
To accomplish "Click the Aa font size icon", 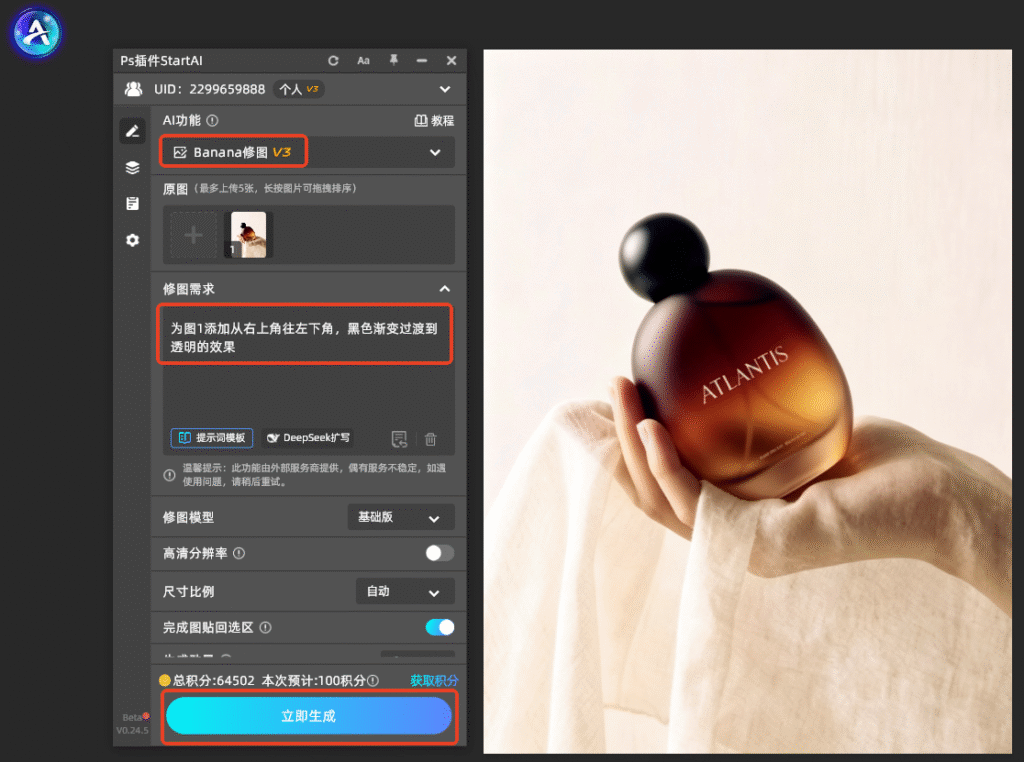I will pyautogui.click(x=364, y=61).
